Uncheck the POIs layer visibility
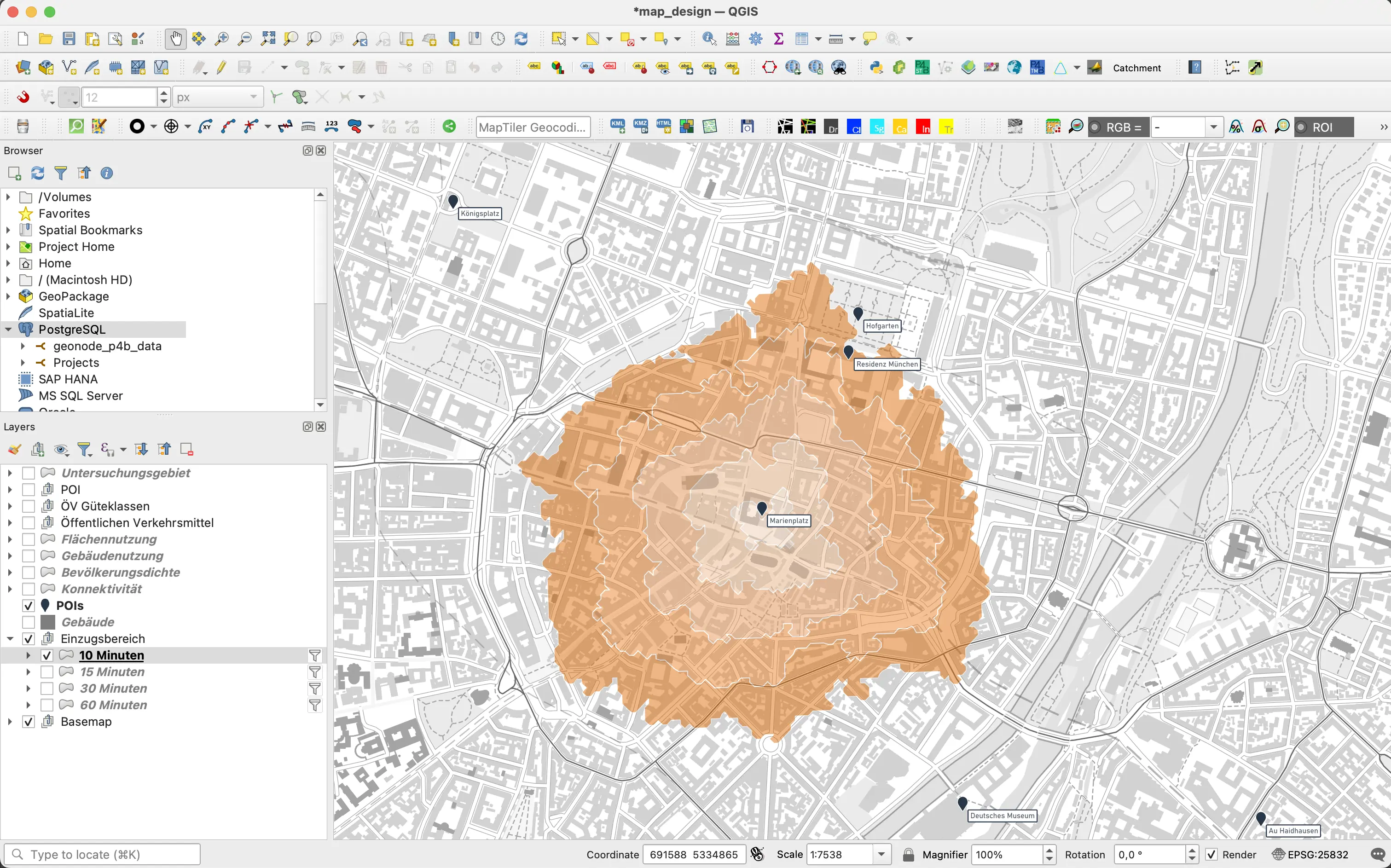 29,606
